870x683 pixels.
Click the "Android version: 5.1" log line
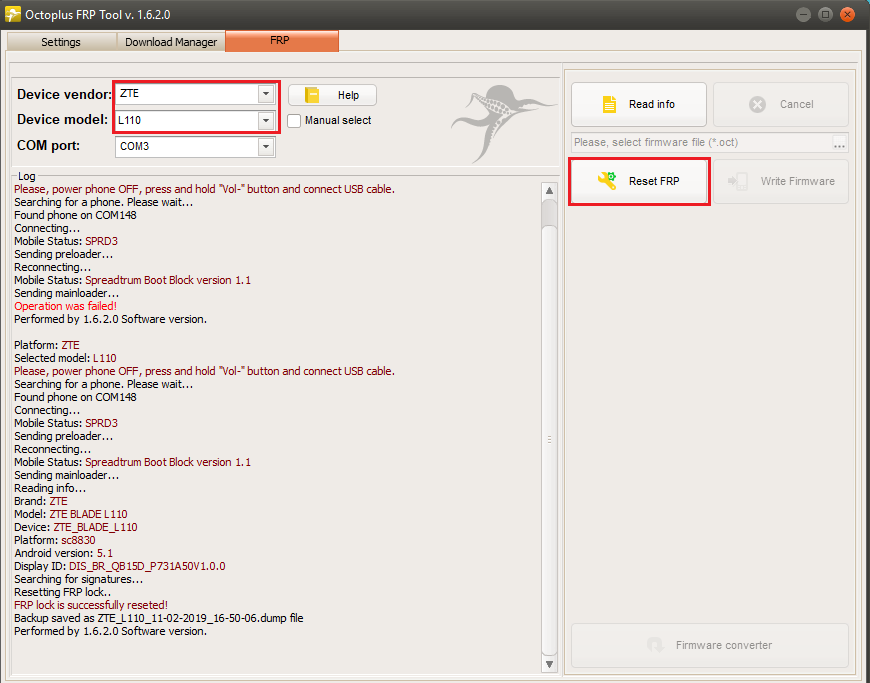(x=63, y=553)
